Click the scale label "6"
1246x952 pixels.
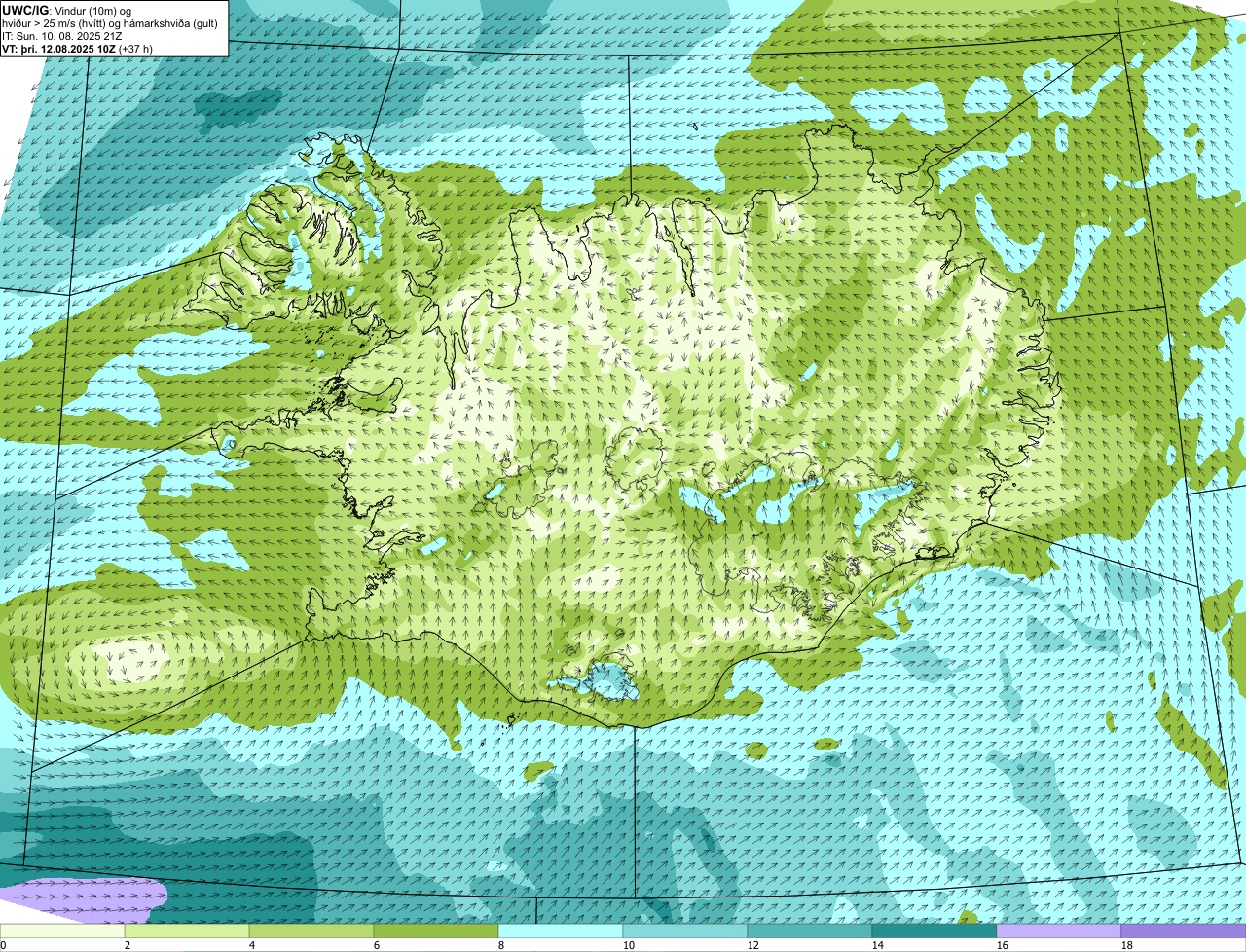pyautogui.click(x=377, y=945)
